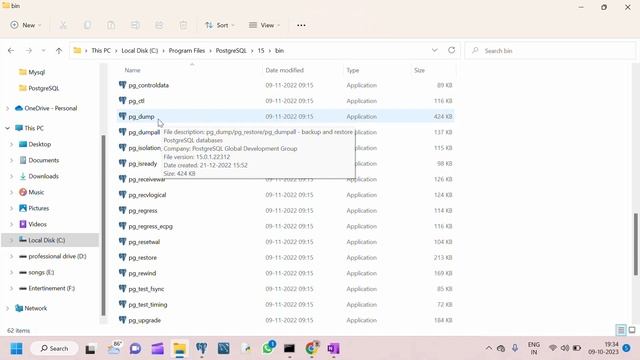Open WhatsApp icon in taskbar

268,348
